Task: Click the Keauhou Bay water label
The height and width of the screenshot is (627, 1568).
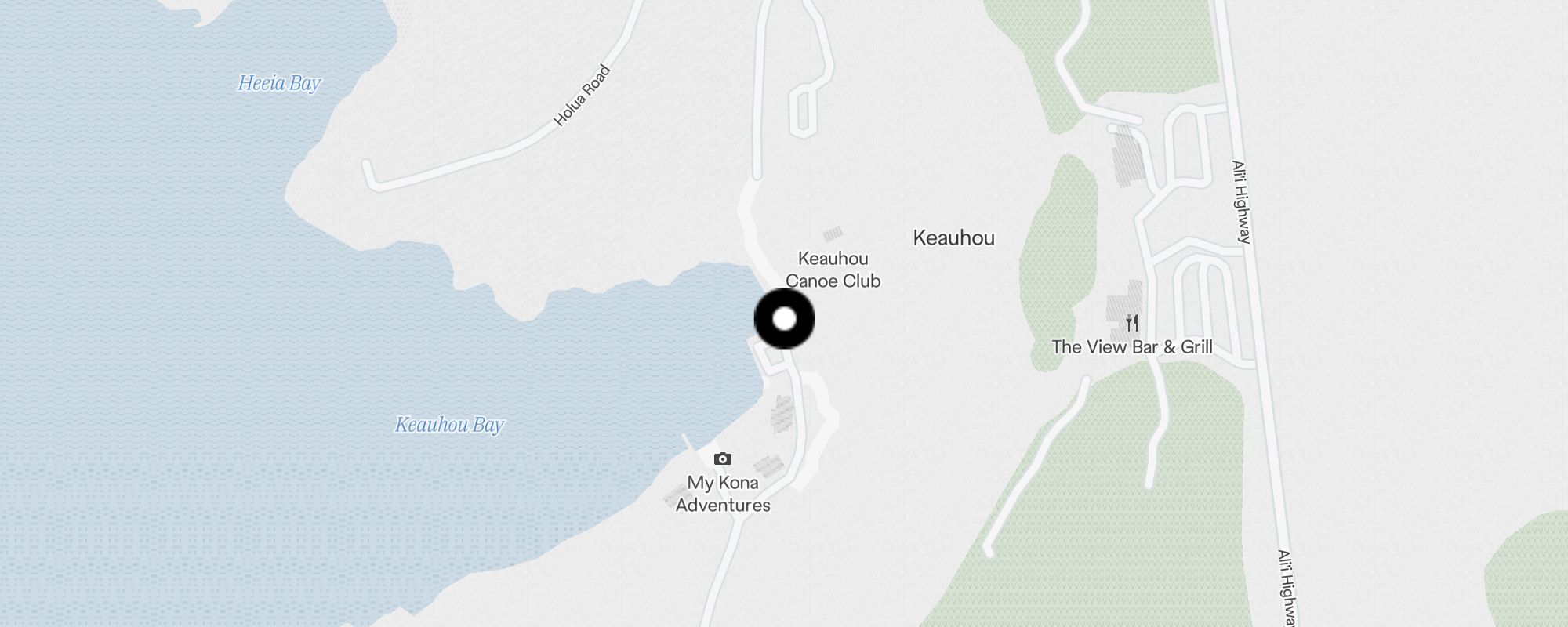Action: pos(449,425)
